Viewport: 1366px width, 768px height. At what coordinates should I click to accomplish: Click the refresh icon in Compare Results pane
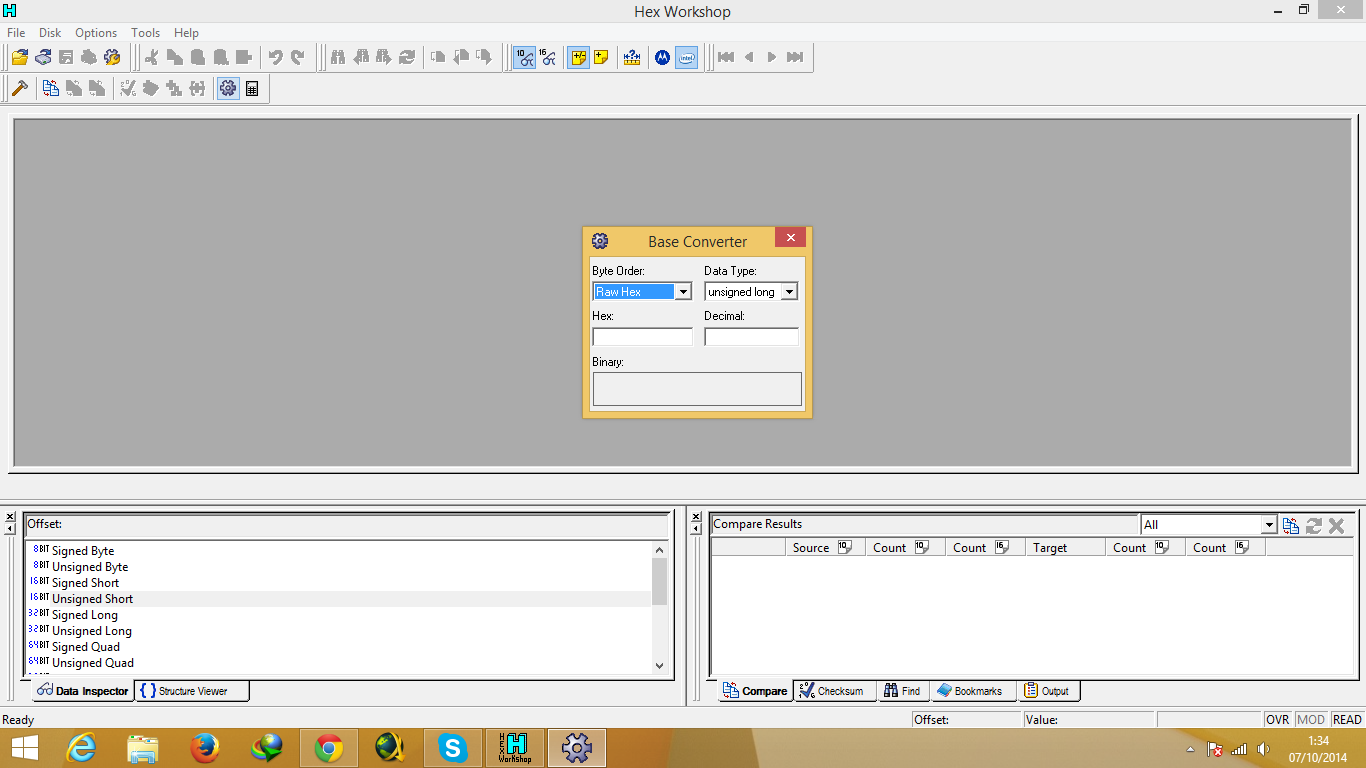click(1314, 525)
